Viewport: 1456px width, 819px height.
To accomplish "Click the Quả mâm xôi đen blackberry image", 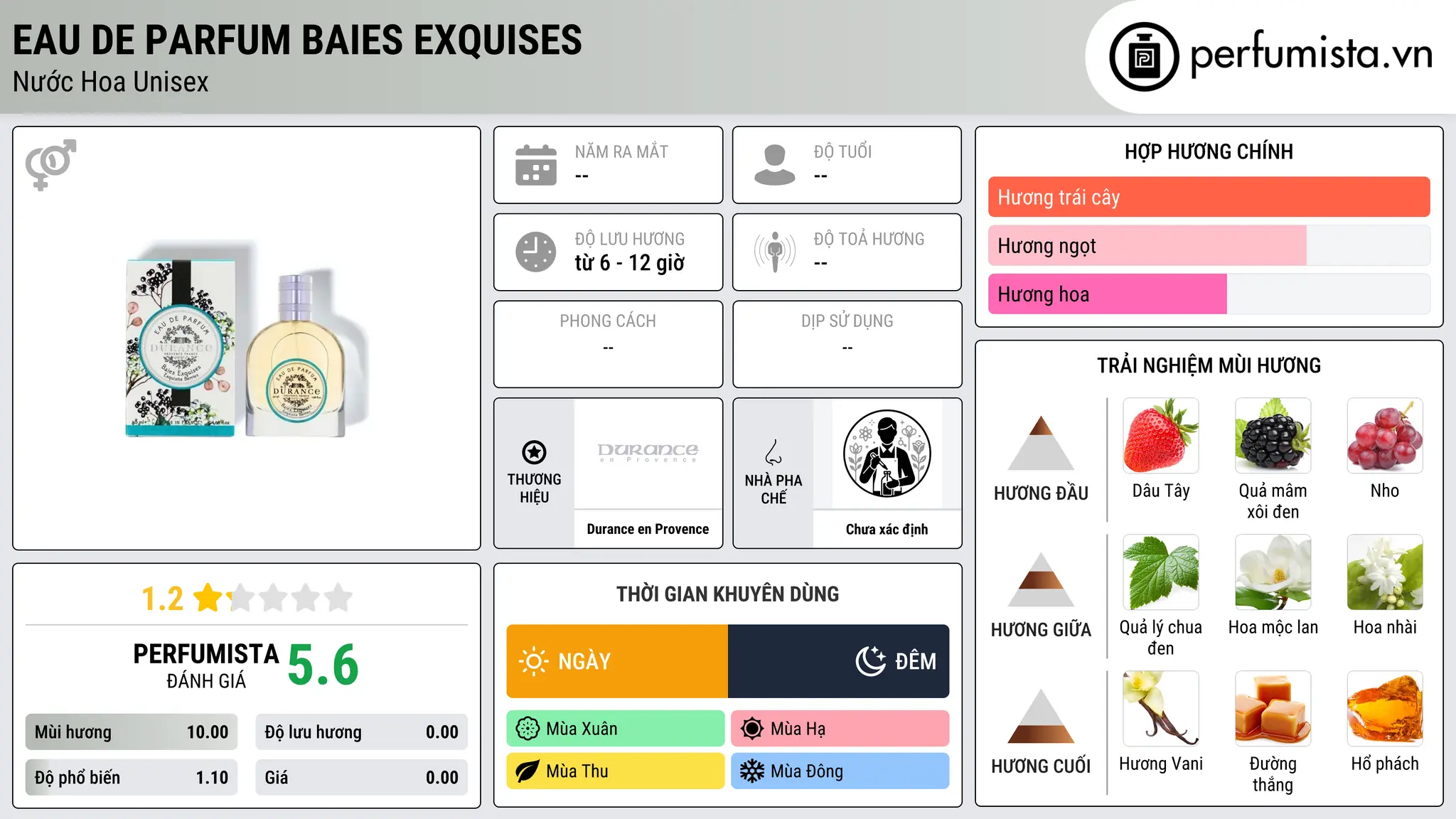I will click(x=1273, y=436).
